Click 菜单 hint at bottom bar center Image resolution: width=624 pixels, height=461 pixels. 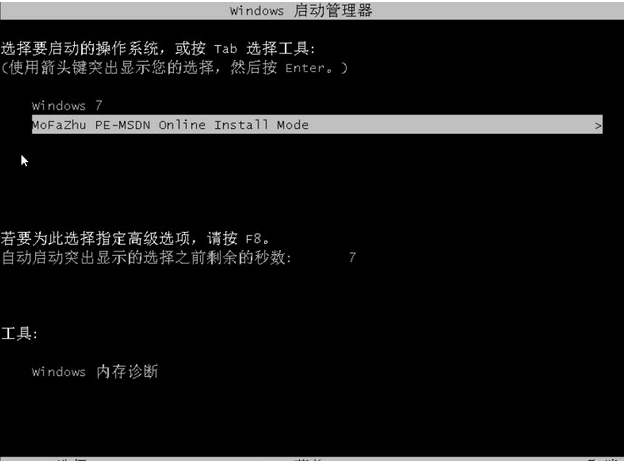click(307, 459)
